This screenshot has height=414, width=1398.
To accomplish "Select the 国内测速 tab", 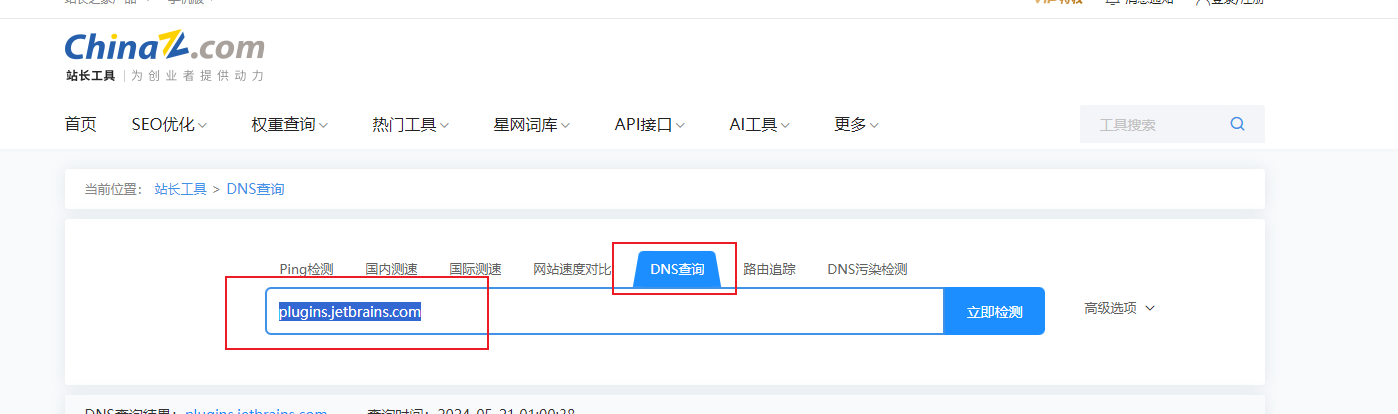I will 391,269.
